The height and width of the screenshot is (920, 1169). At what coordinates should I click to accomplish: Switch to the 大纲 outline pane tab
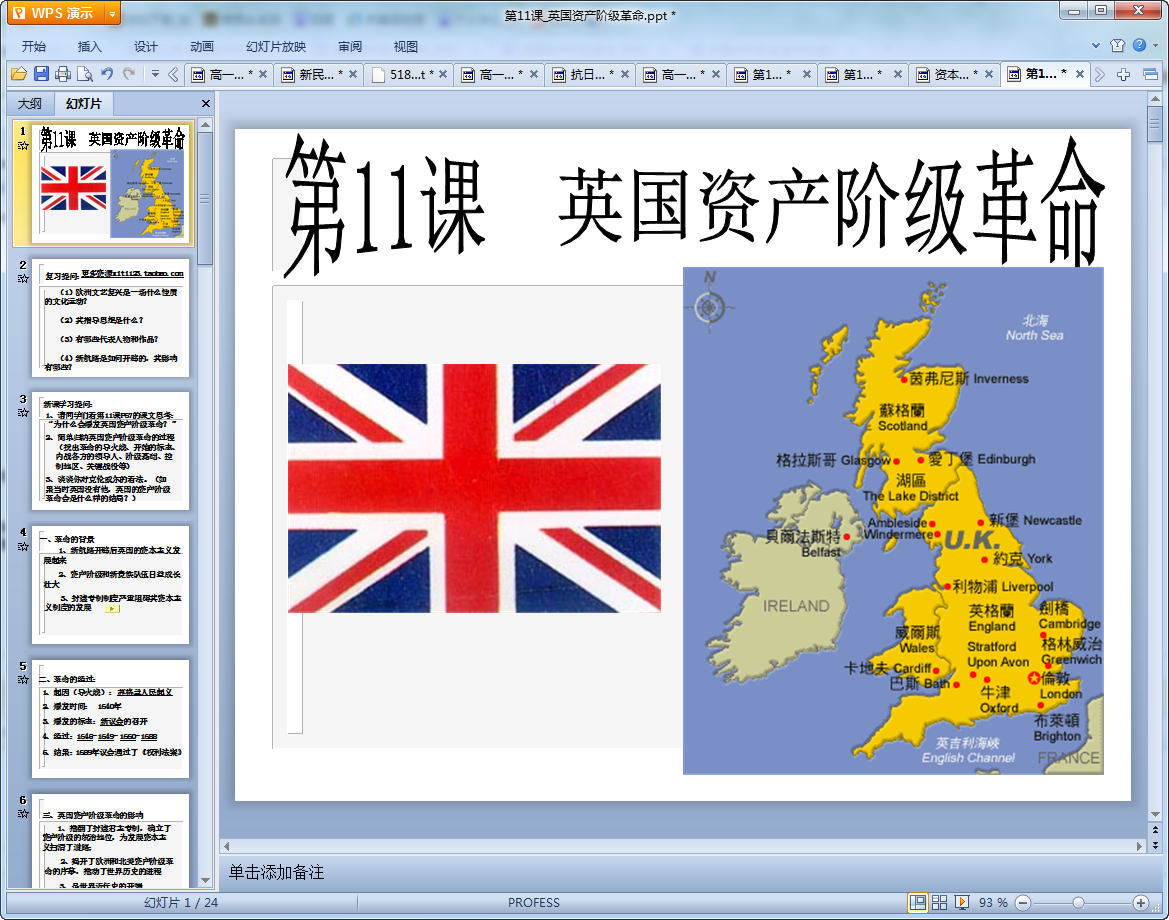(x=30, y=104)
